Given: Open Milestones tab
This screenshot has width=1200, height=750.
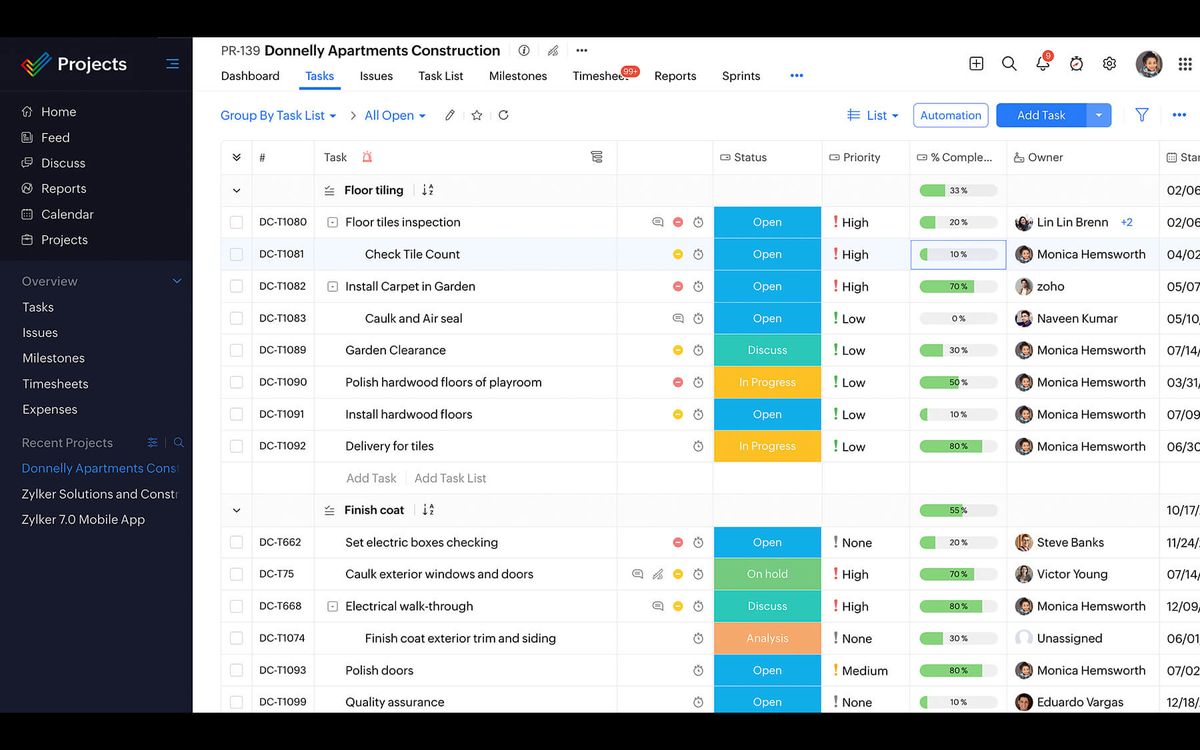Looking at the screenshot, I should tap(518, 76).
